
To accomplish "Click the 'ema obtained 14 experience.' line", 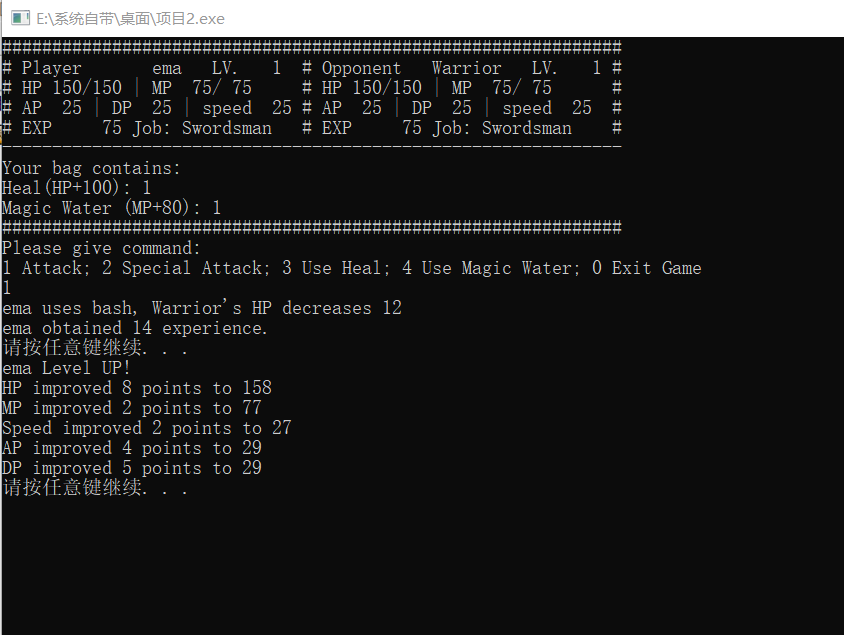I will (135, 328).
